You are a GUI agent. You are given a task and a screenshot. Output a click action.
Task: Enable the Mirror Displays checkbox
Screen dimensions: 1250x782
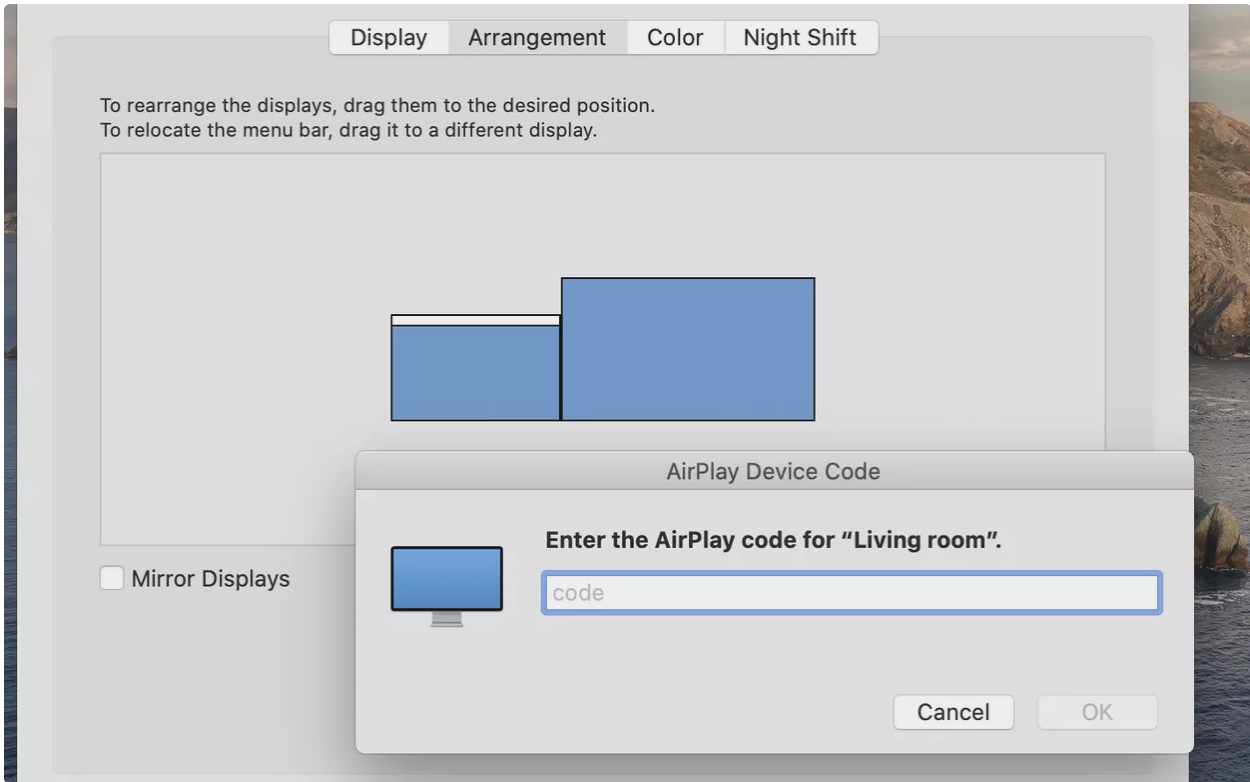(x=112, y=578)
